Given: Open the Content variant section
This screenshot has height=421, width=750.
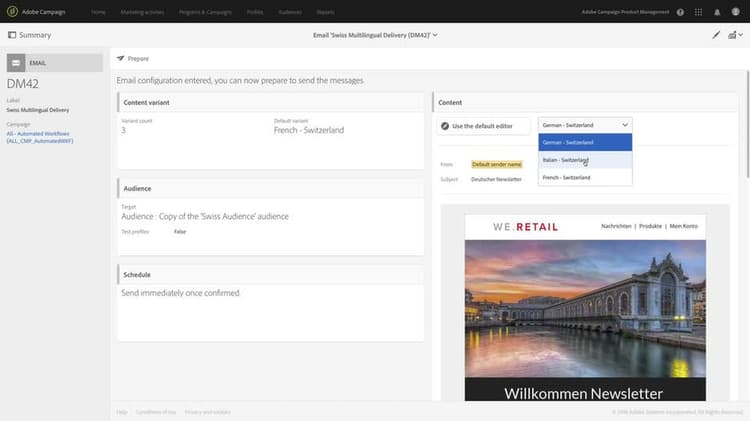Looking at the screenshot, I should point(270,102).
